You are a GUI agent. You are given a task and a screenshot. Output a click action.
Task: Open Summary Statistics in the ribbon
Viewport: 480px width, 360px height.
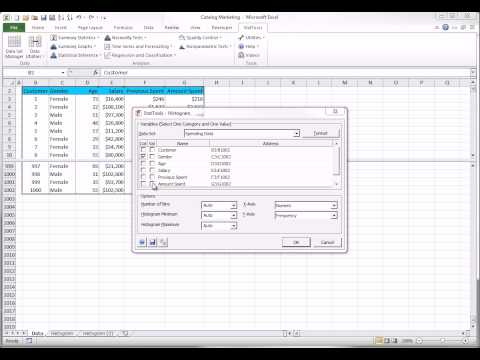click(75, 38)
